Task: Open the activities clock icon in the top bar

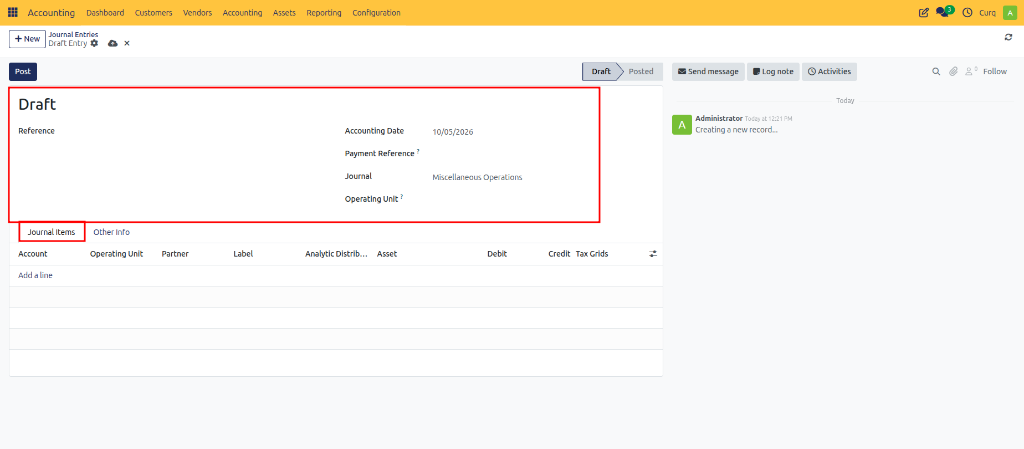Action: point(967,12)
